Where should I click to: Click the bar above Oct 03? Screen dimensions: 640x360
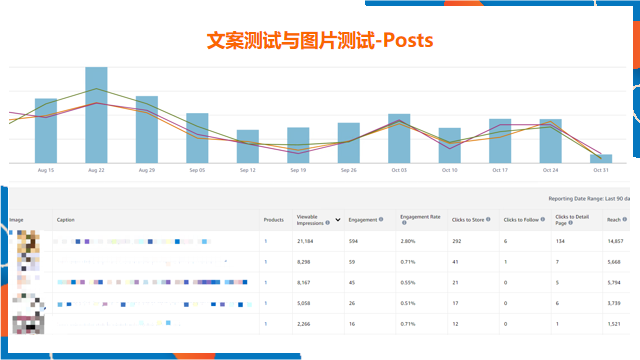[399, 138]
